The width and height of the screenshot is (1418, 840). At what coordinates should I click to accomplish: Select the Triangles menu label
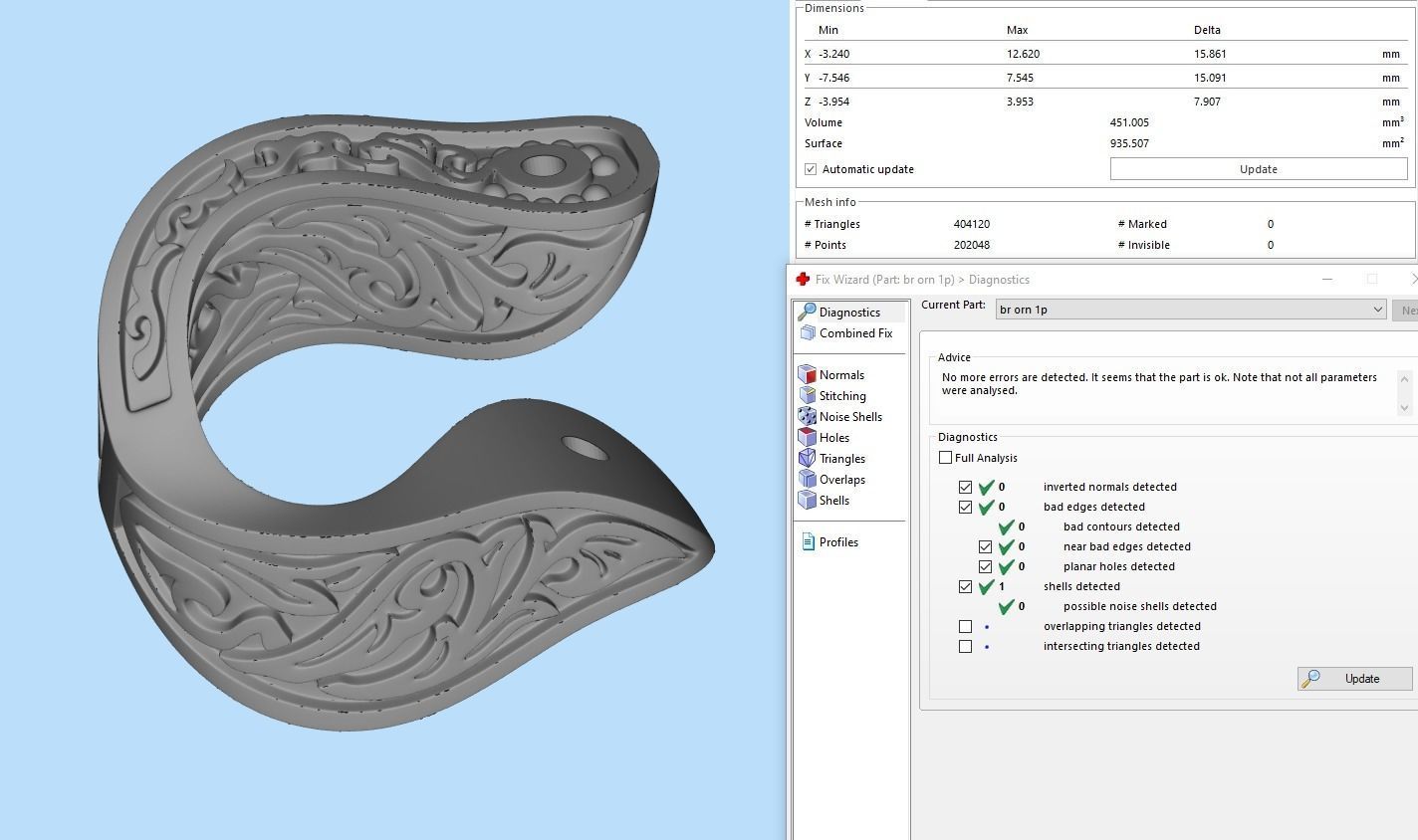click(x=842, y=459)
